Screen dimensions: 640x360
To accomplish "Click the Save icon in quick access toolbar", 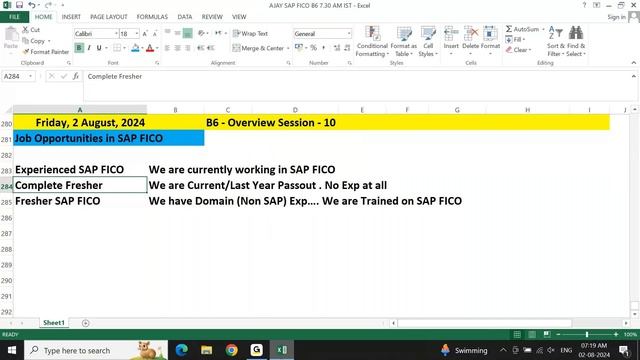I will point(19,5).
